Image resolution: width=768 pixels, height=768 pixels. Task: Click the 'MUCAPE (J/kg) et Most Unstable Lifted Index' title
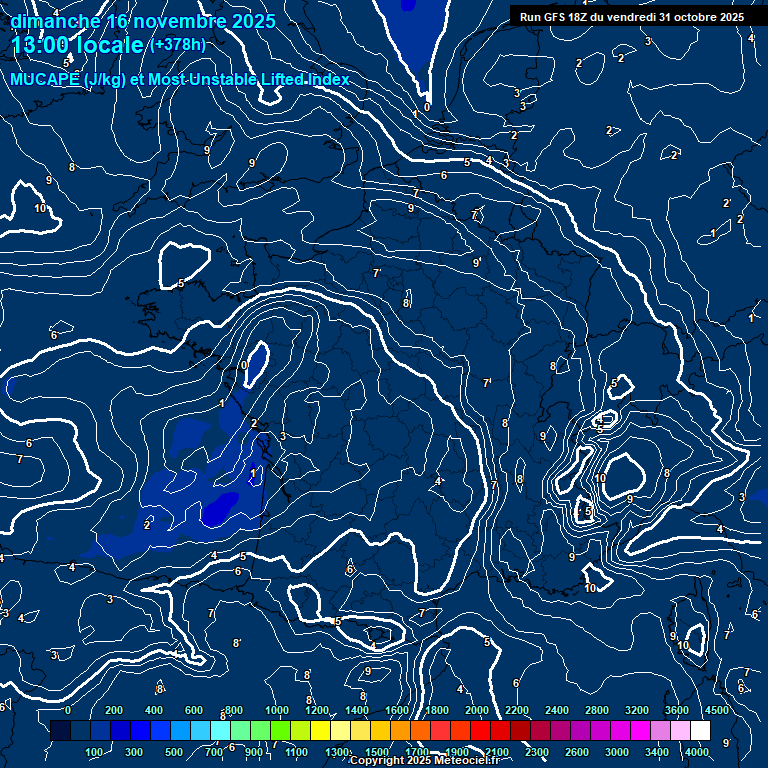(180, 79)
